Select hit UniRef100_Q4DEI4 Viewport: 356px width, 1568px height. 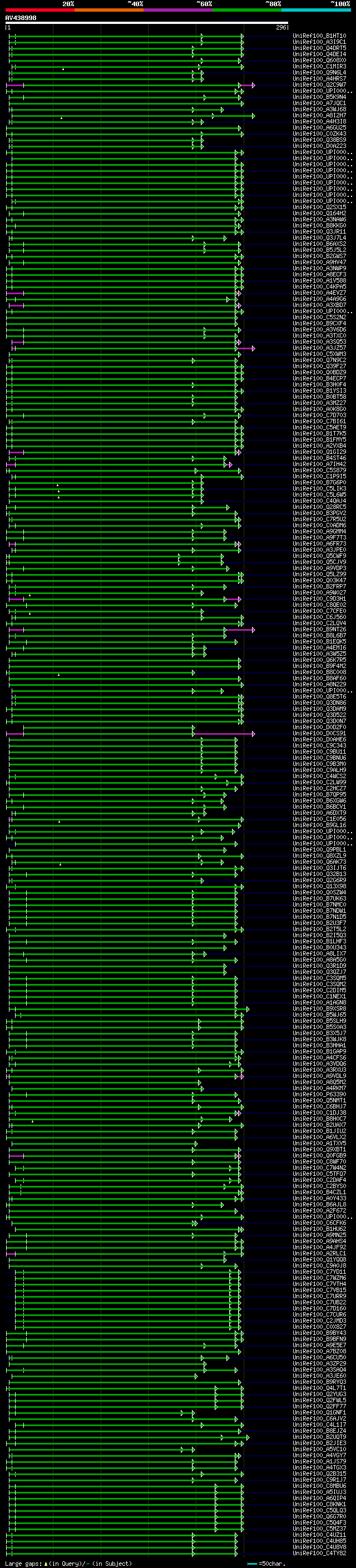319,54
